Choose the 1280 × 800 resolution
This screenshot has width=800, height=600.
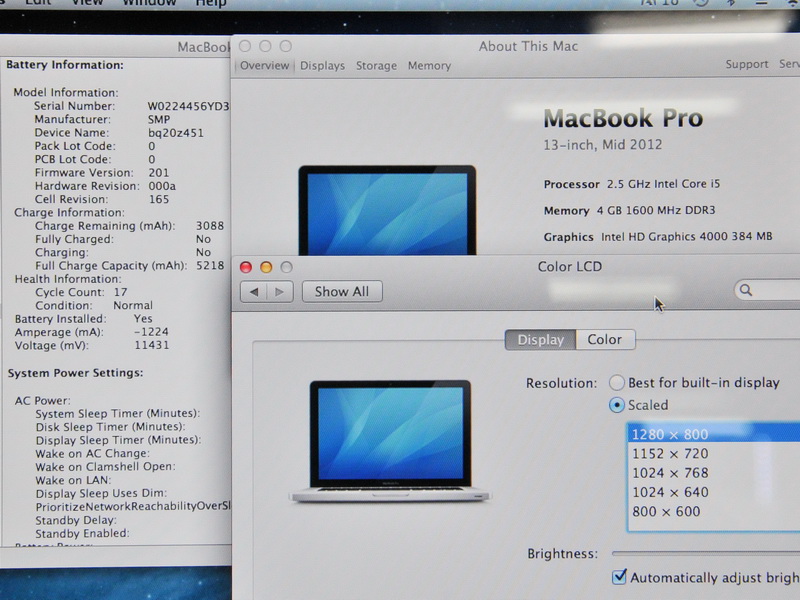[x=714, y=434]
